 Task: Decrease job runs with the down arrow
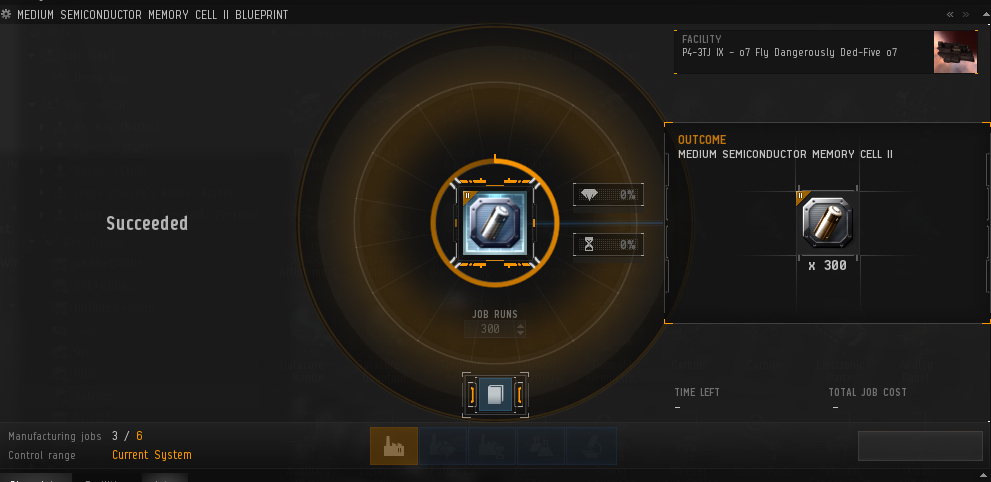(520, 332)
